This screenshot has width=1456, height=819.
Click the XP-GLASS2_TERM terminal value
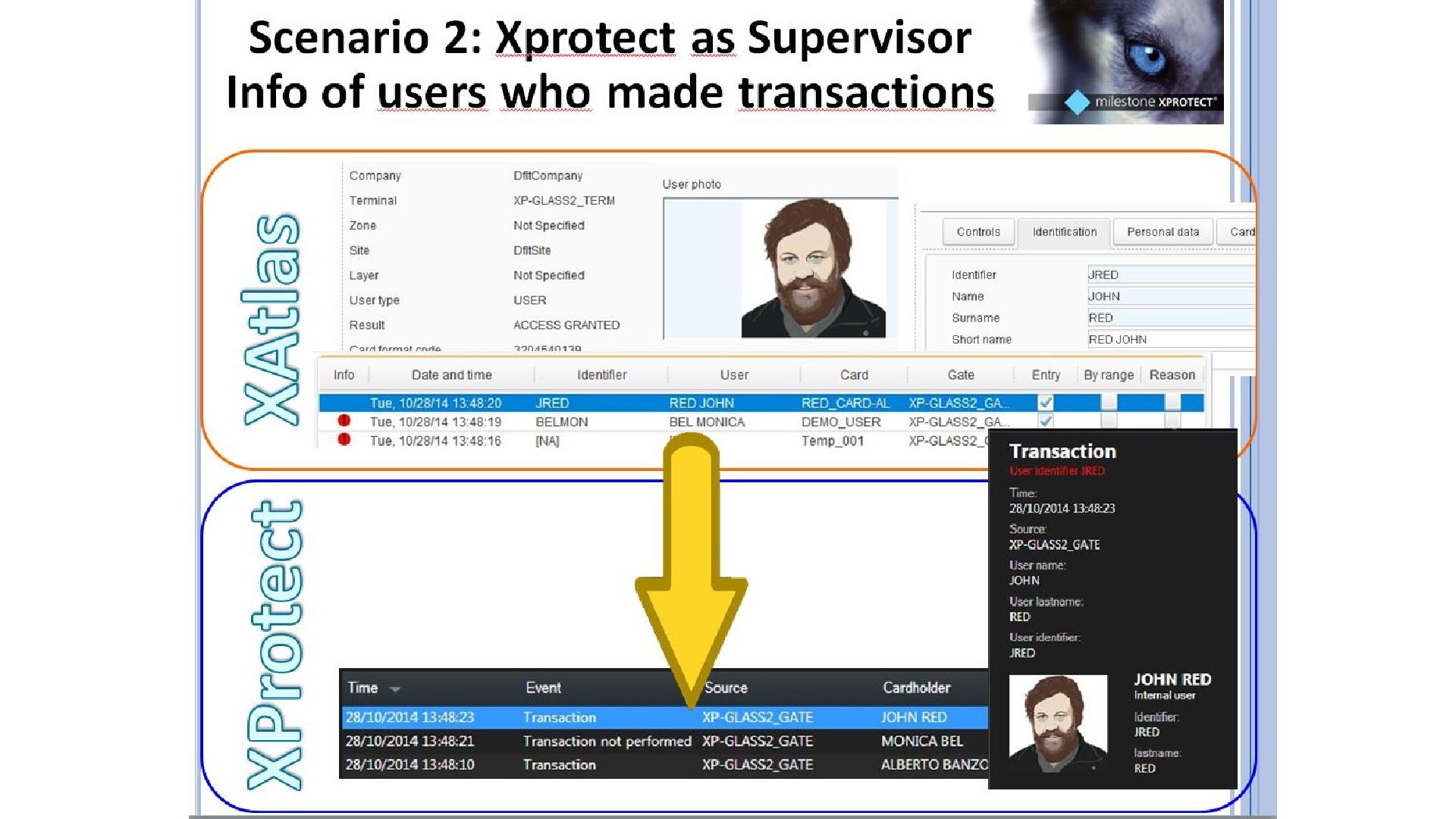pyautogui.click(x=563, y=201)
